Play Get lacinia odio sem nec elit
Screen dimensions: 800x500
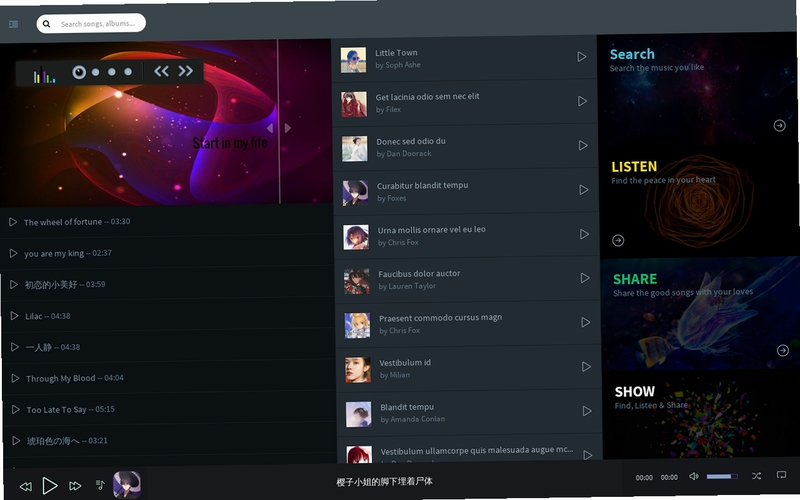click(x=582, y=101)
